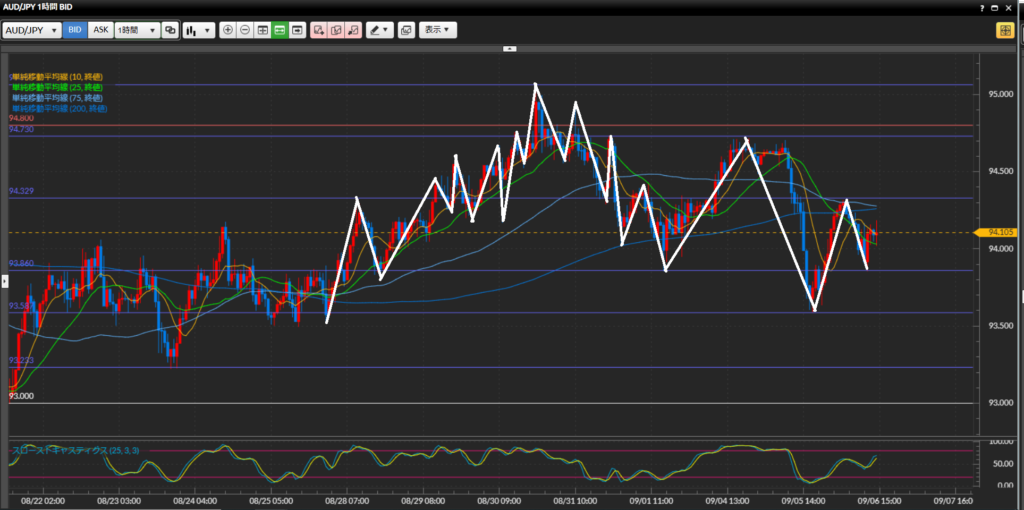Switch price display to ASK
Viewport: 1024px width, 510px height.
100,30
